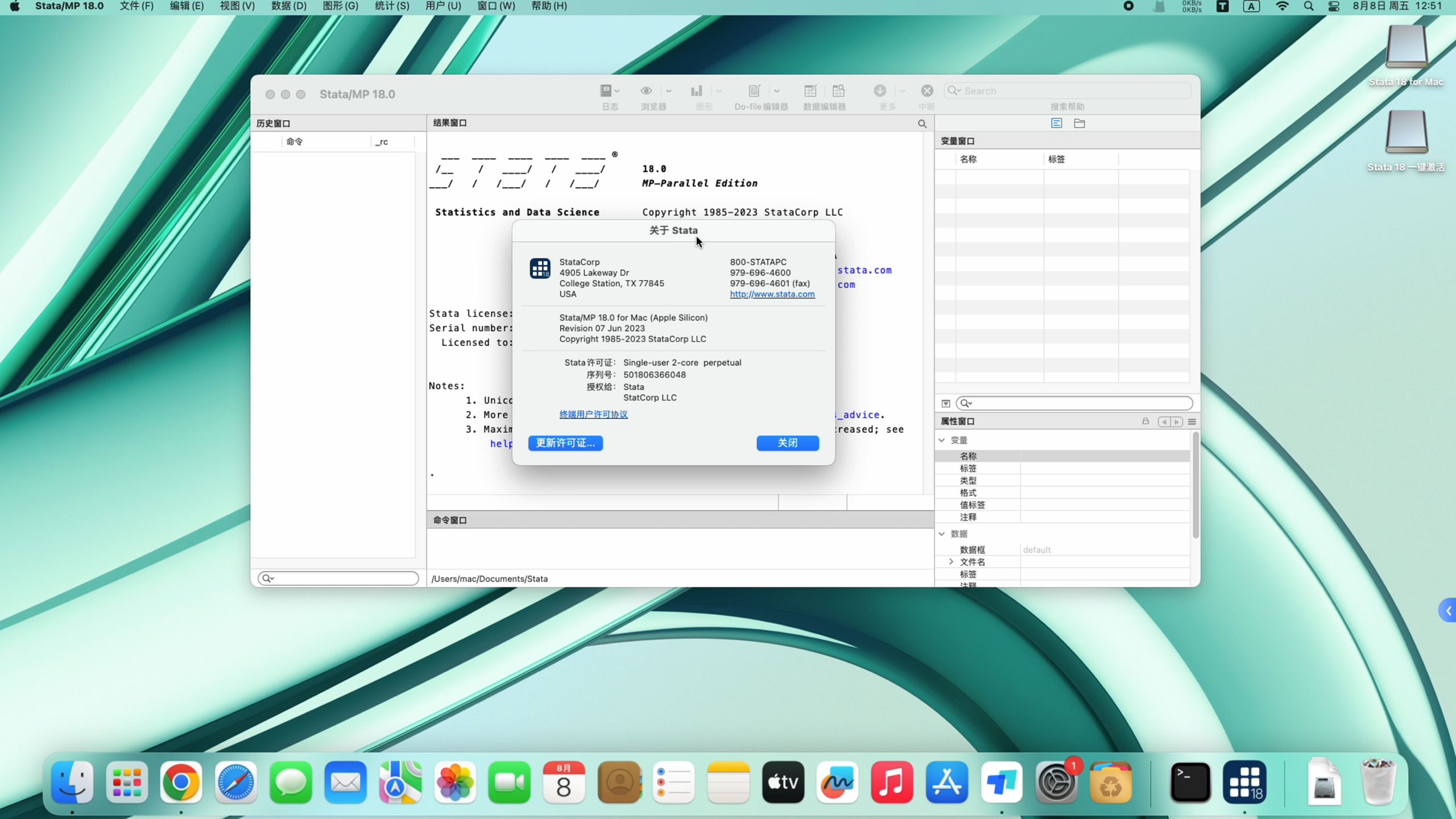Open the 日志 log toolbar icon
The image size is (1456, 819).
pyautogui.click(x=605, y=90)
